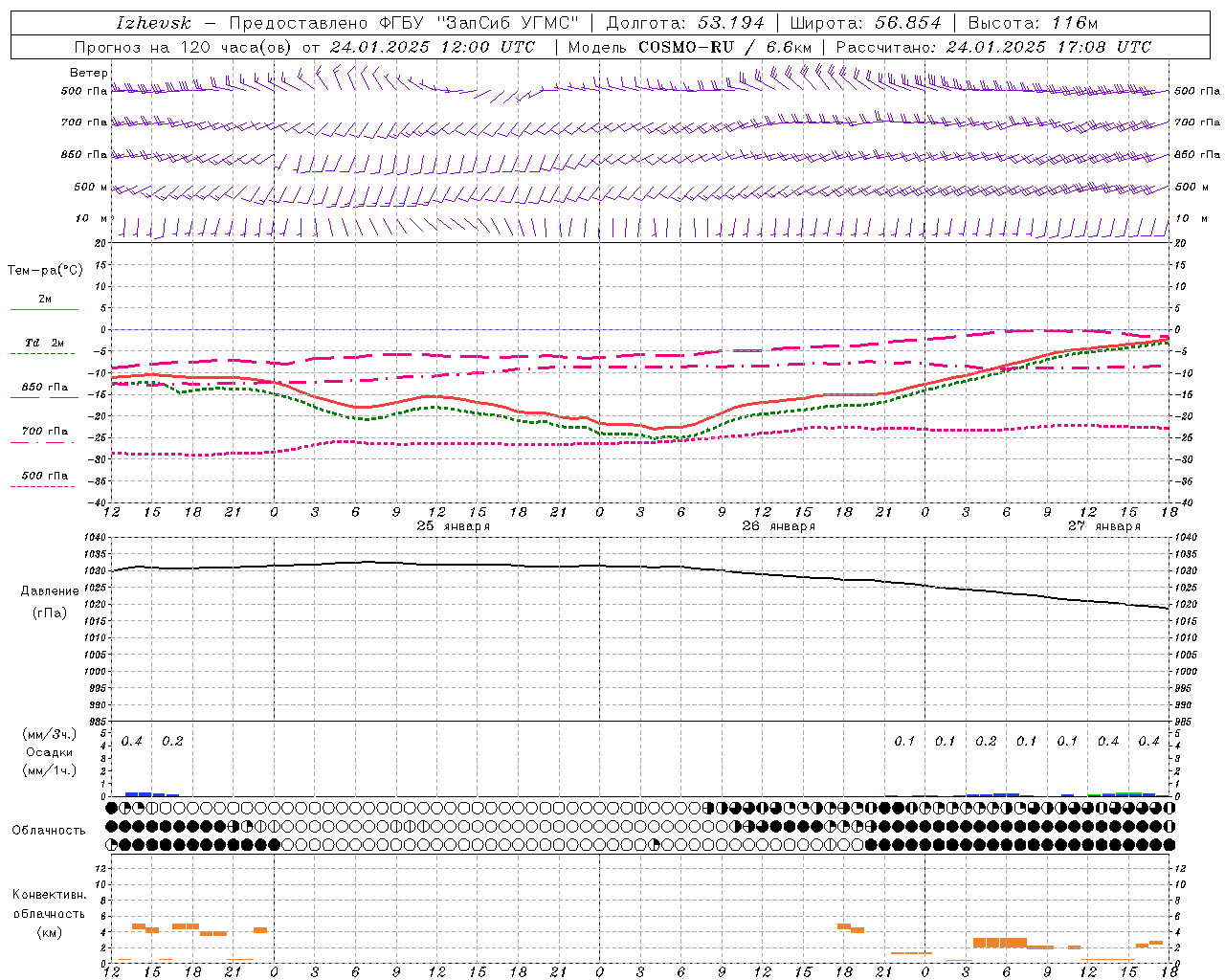Click the "10 м" wind level label on left
This screenshot has height=980, width=1225.
click(x=92, y=219)
